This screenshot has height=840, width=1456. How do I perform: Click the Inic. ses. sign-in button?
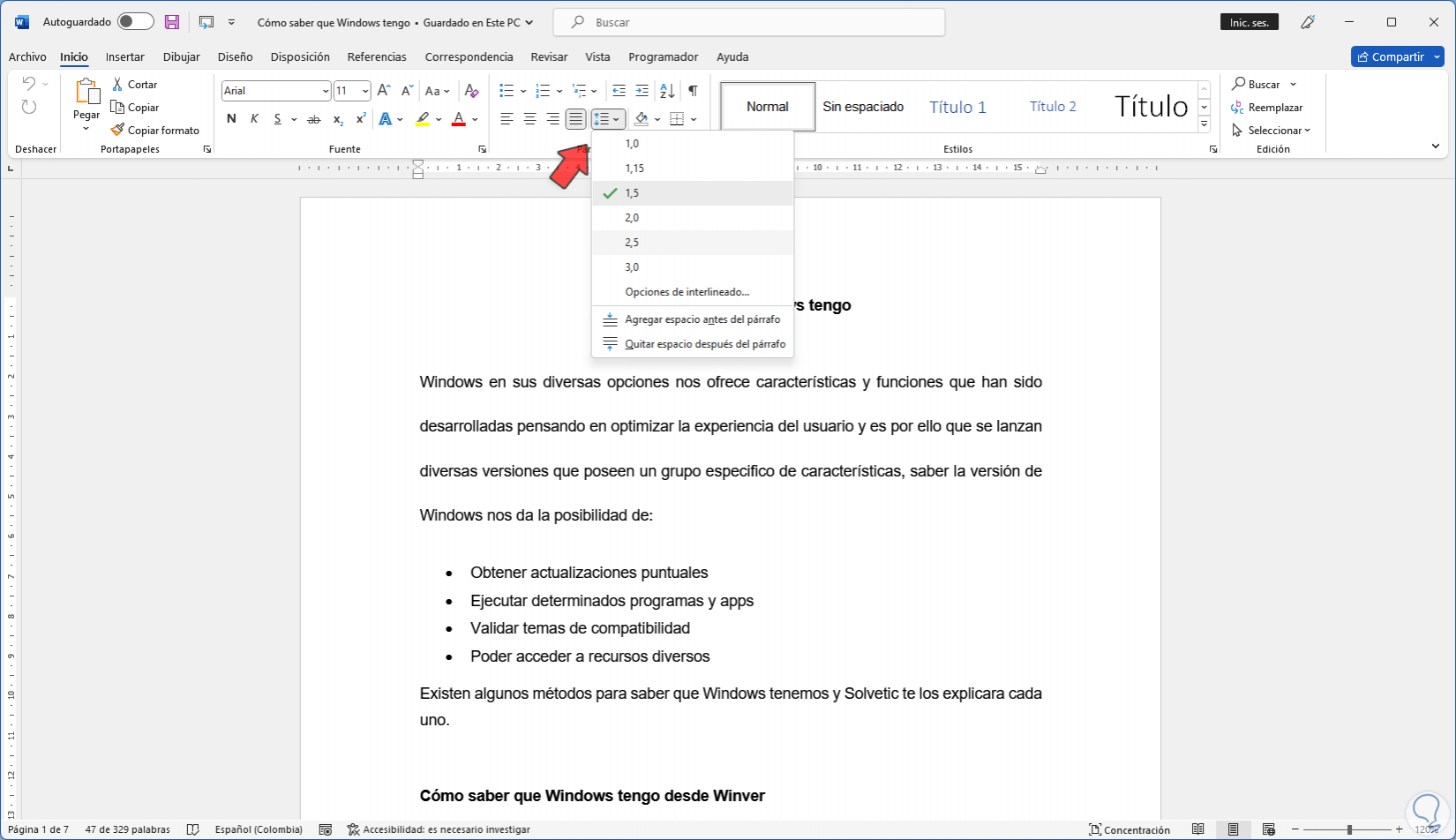click(1250, 22)
